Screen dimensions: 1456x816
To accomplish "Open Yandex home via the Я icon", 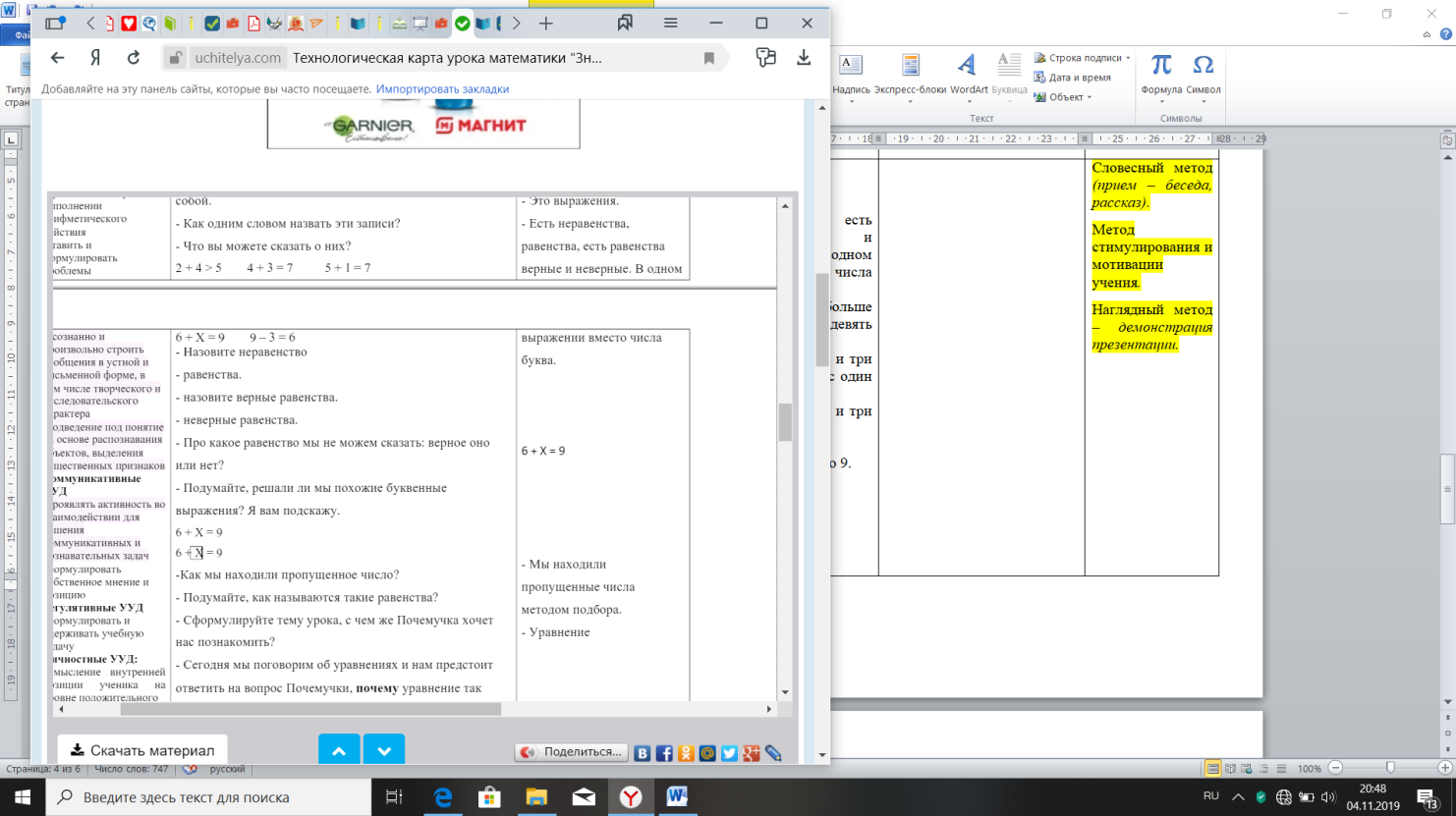I will (95, 58).
